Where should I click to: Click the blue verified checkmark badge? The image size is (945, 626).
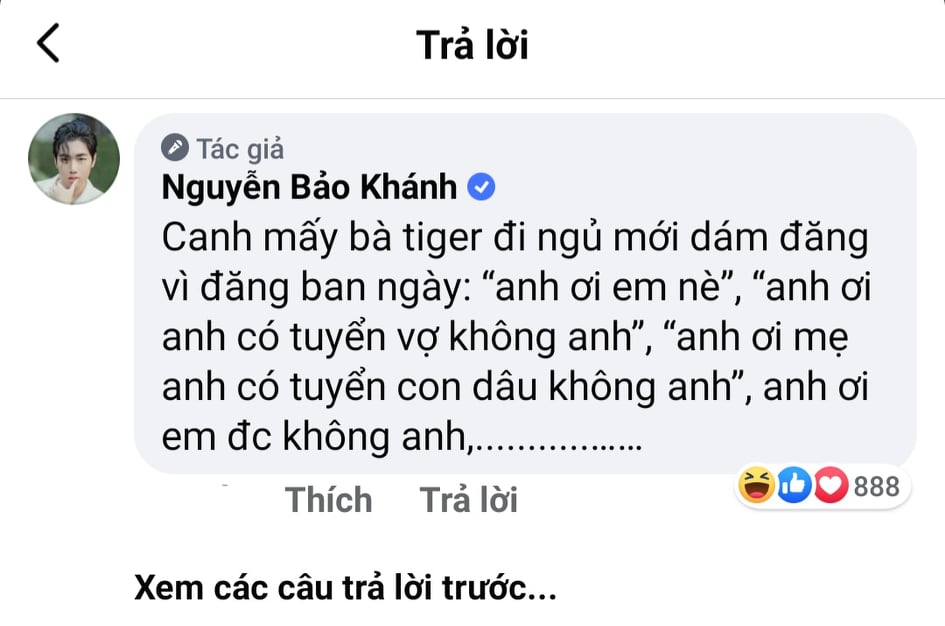click(x=481, y=187)
